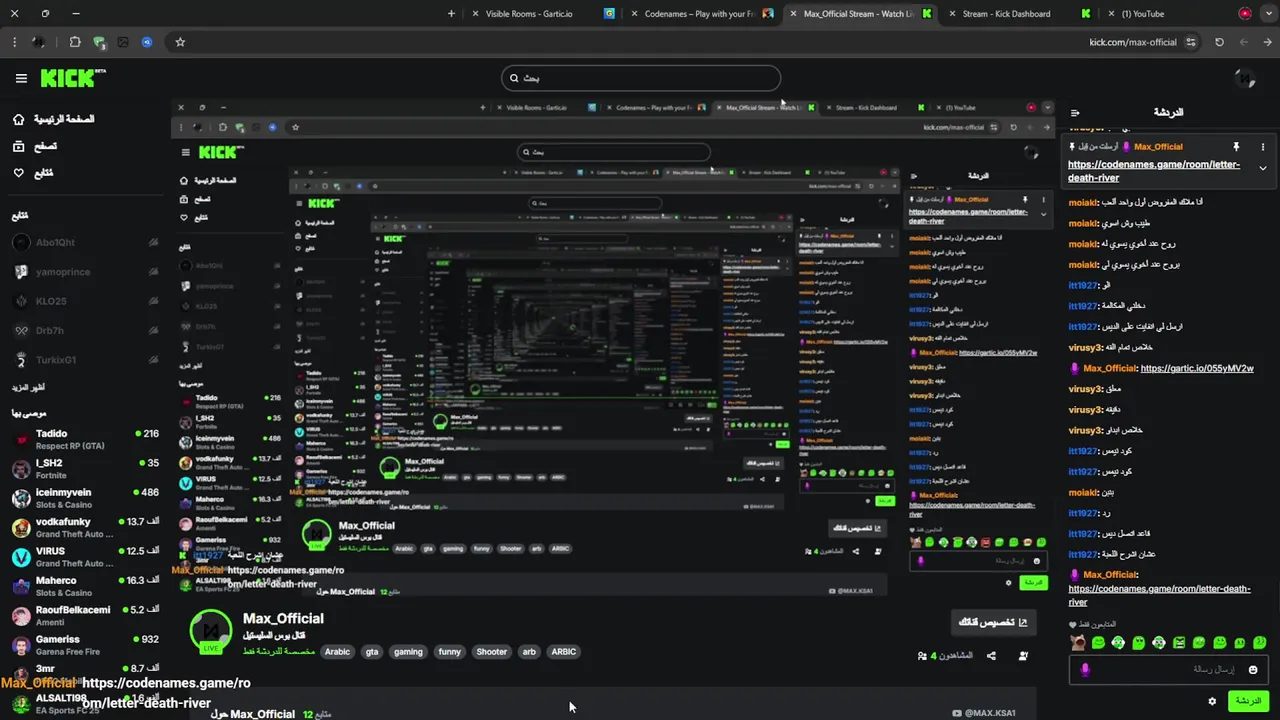The image size is (1280, 720).
Task: Select the gta tag
Action: (x=372, y=652)
